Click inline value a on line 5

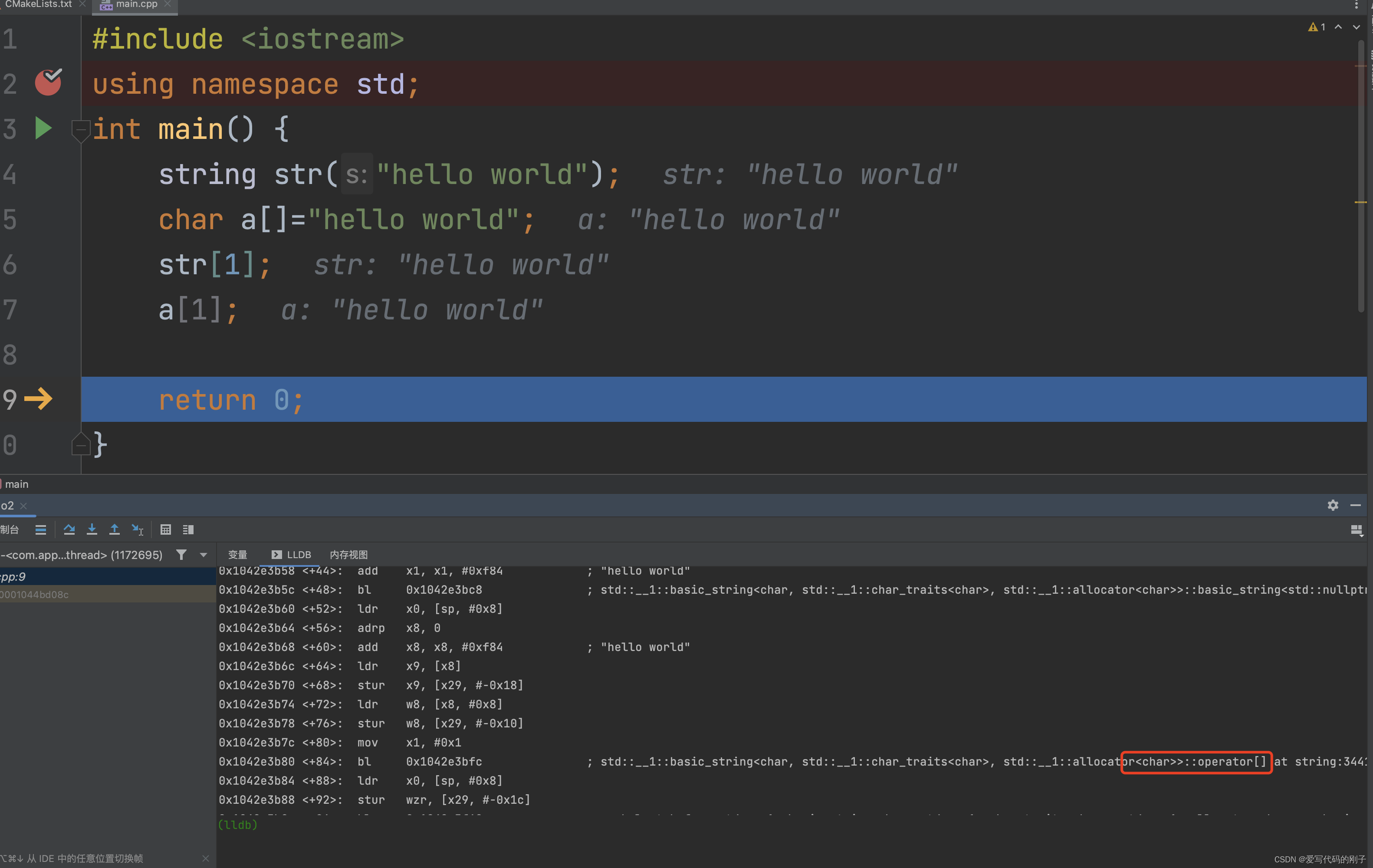click(709, 220)
